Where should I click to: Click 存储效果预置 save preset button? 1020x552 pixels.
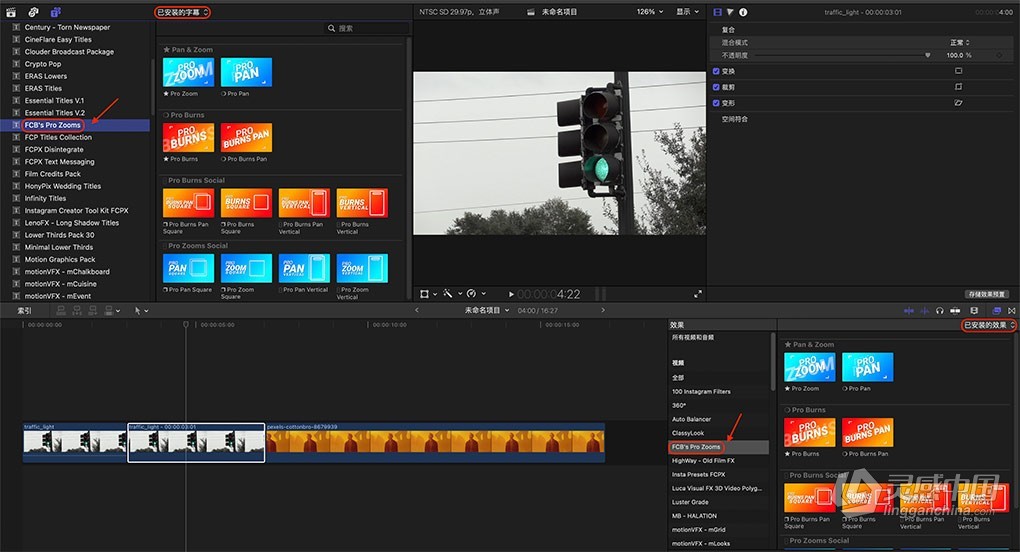click(986, 294)
